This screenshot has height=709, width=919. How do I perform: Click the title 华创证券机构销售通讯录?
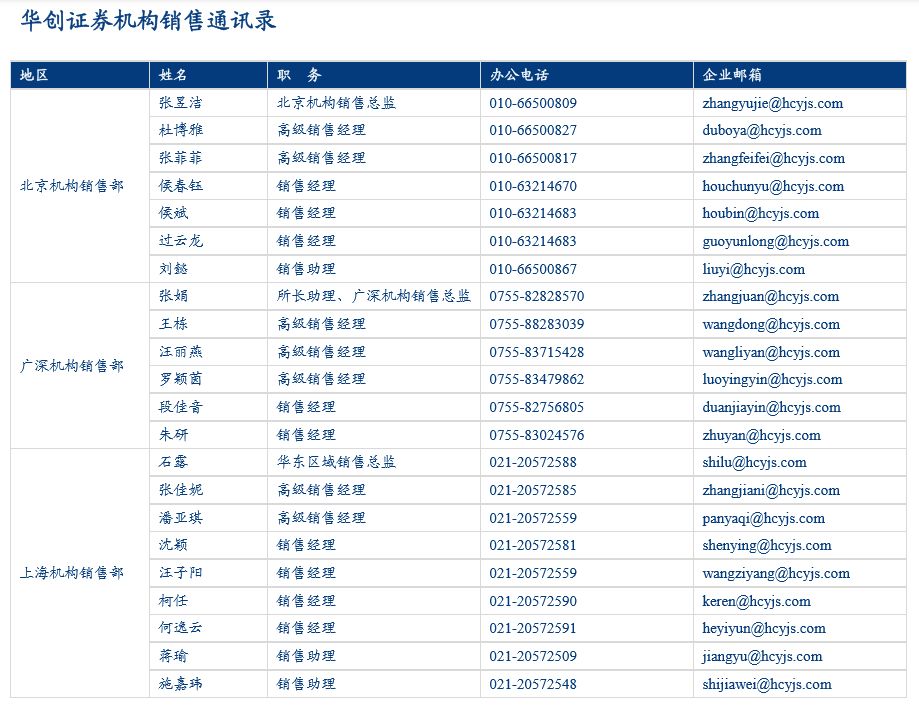(x=148, y=21)
